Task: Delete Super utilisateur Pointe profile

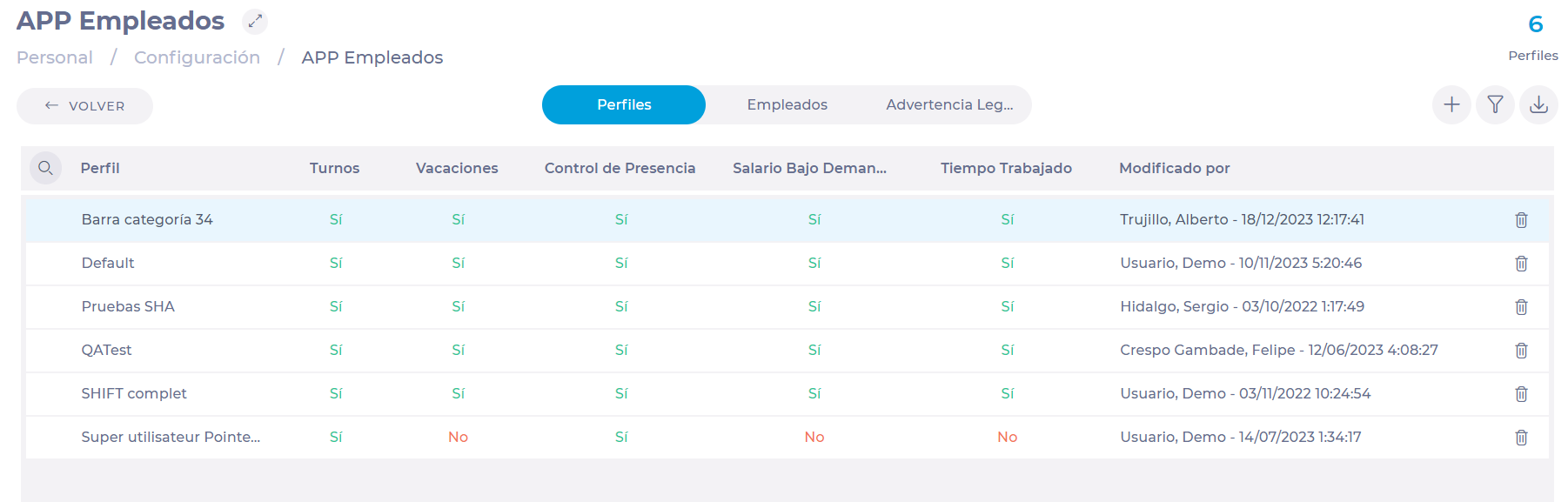Action: (x=1521, y=438)
